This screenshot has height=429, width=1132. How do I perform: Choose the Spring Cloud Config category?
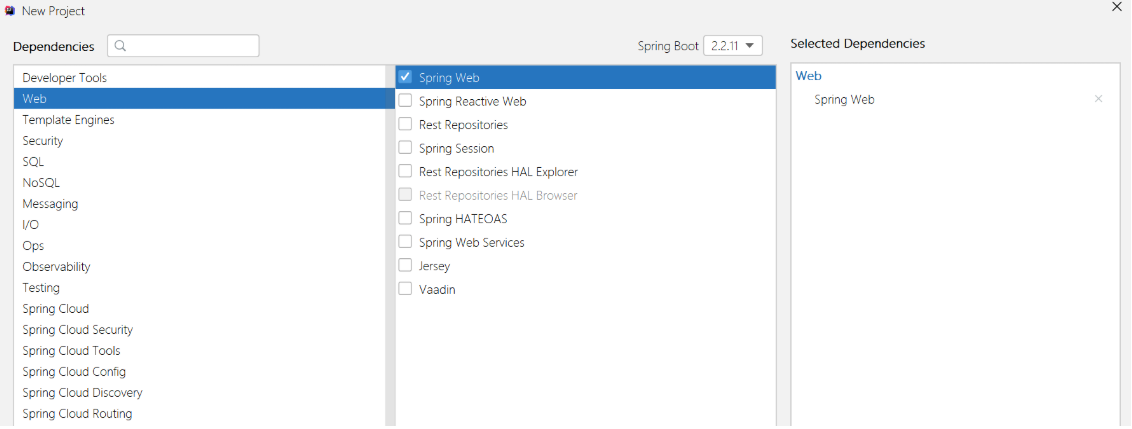pyautogui.click(x=200, y=371)
